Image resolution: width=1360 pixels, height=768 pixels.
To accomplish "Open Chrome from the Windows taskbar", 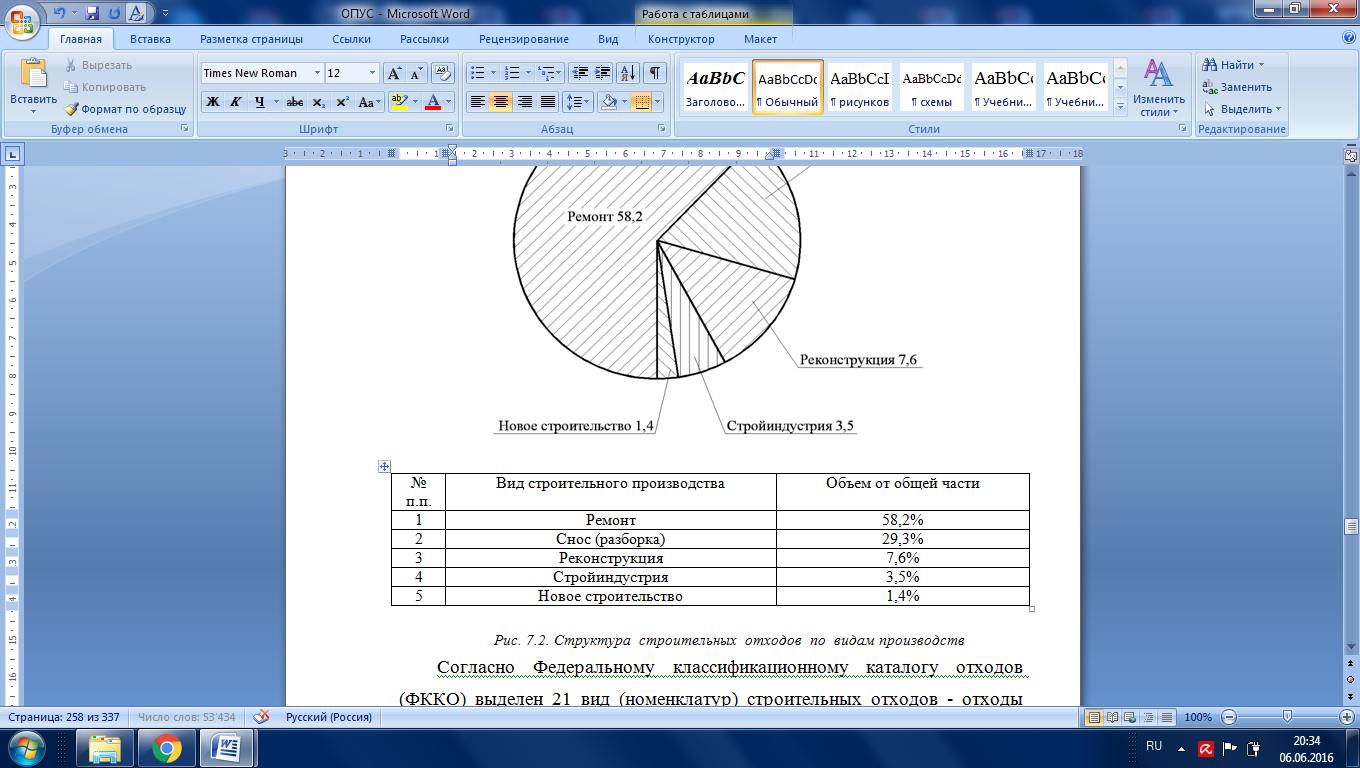I will 166,747.
